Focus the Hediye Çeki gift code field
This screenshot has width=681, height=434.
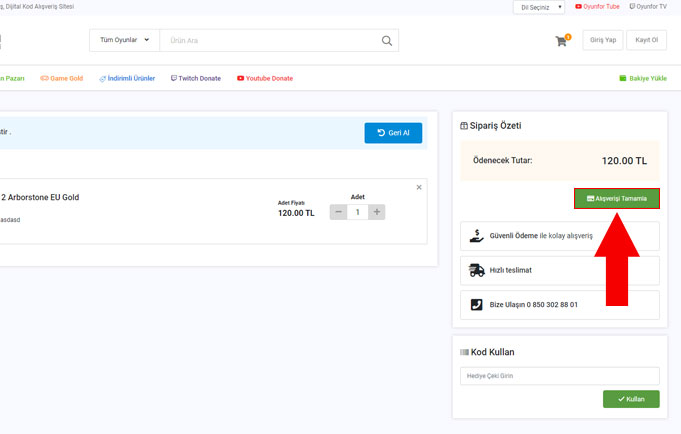559,376
